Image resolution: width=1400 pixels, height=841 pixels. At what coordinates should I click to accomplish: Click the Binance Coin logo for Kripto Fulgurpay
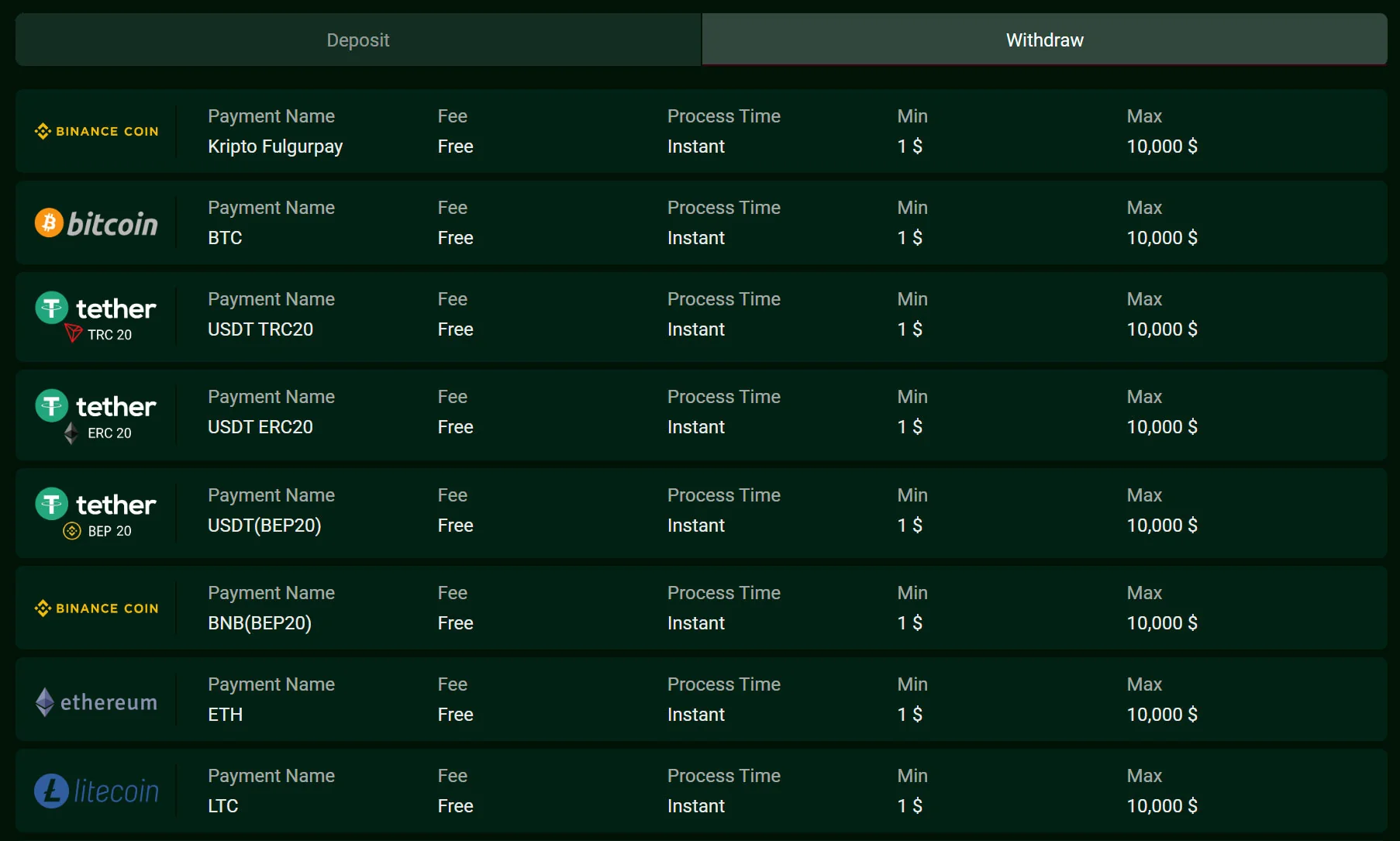pyautogui.click(x=97, y=131)
